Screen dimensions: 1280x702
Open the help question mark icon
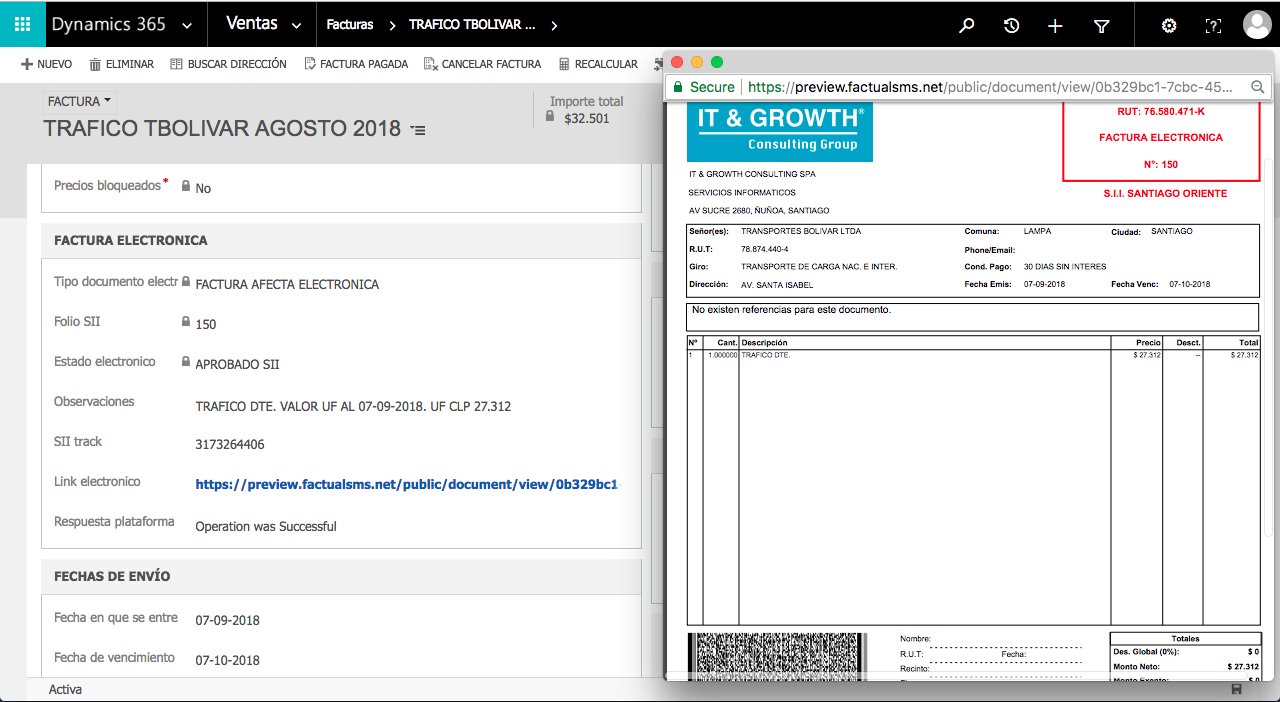pos(1213,26)
